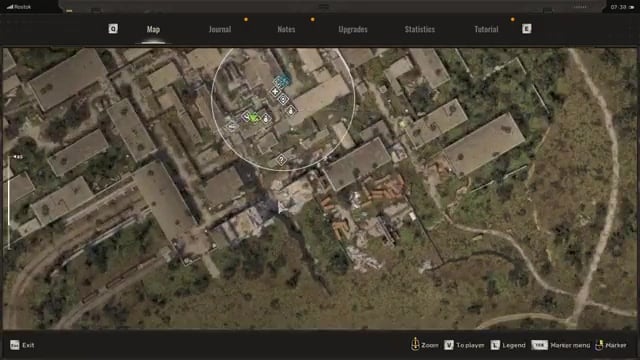The width and height of the screenshot is (640, 360).
Task: Click the Q previous-tab key icon
Action: pos(113,29)
